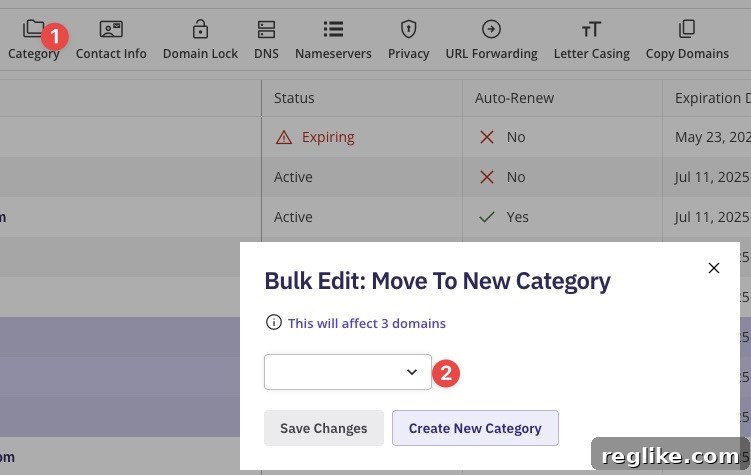This screenshot has width=751, height=475.
Task: Open the Contact Info bulk editor
Action: coord(111,40)
